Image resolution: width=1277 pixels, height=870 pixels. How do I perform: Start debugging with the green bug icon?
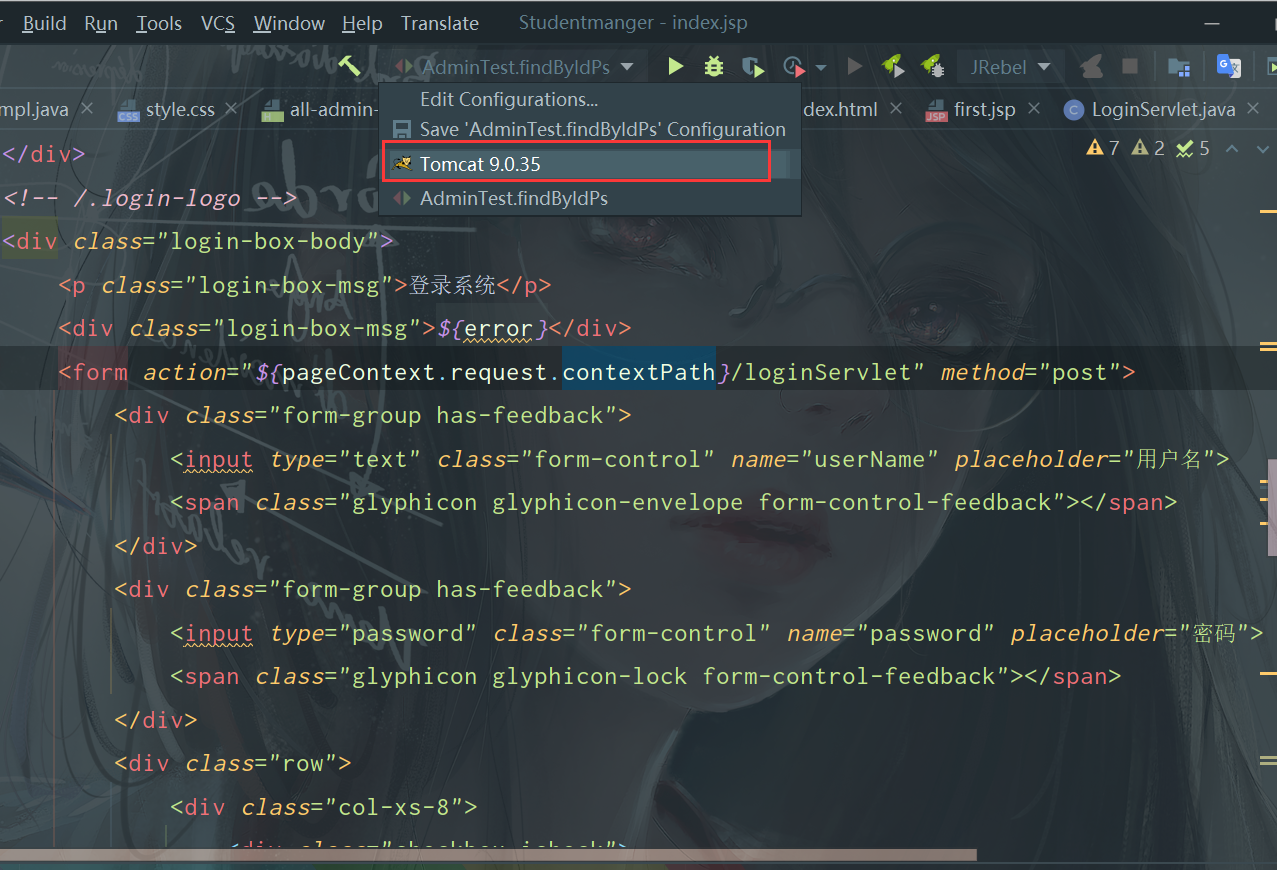pyautogui.click(x=714, y=66)
